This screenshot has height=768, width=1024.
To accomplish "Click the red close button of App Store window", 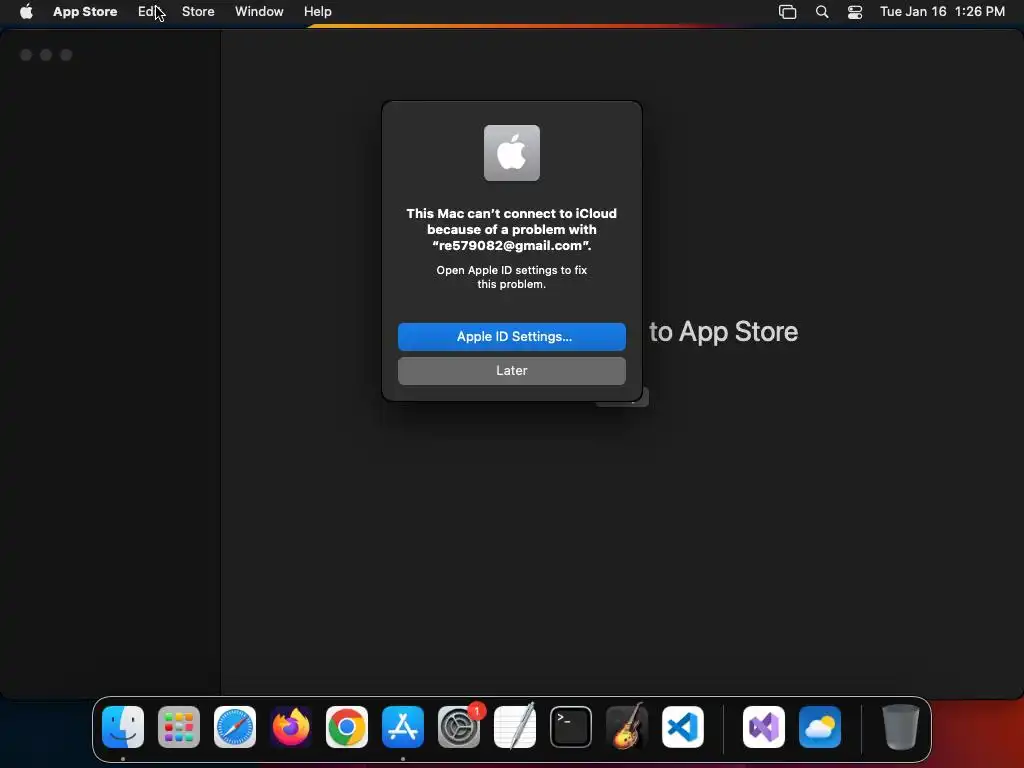I will click(26, 55).
